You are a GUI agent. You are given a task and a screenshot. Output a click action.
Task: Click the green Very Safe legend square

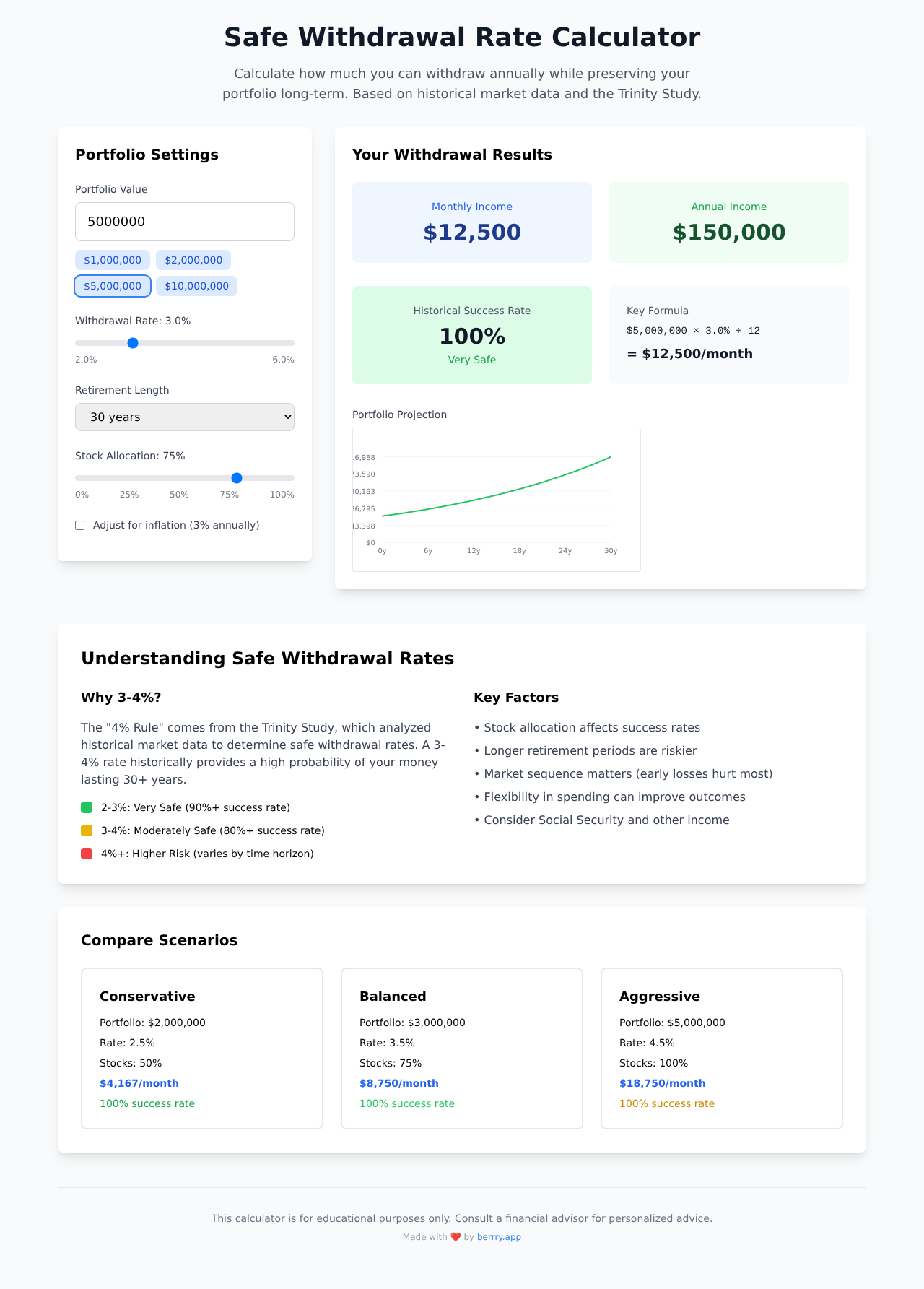87,807
